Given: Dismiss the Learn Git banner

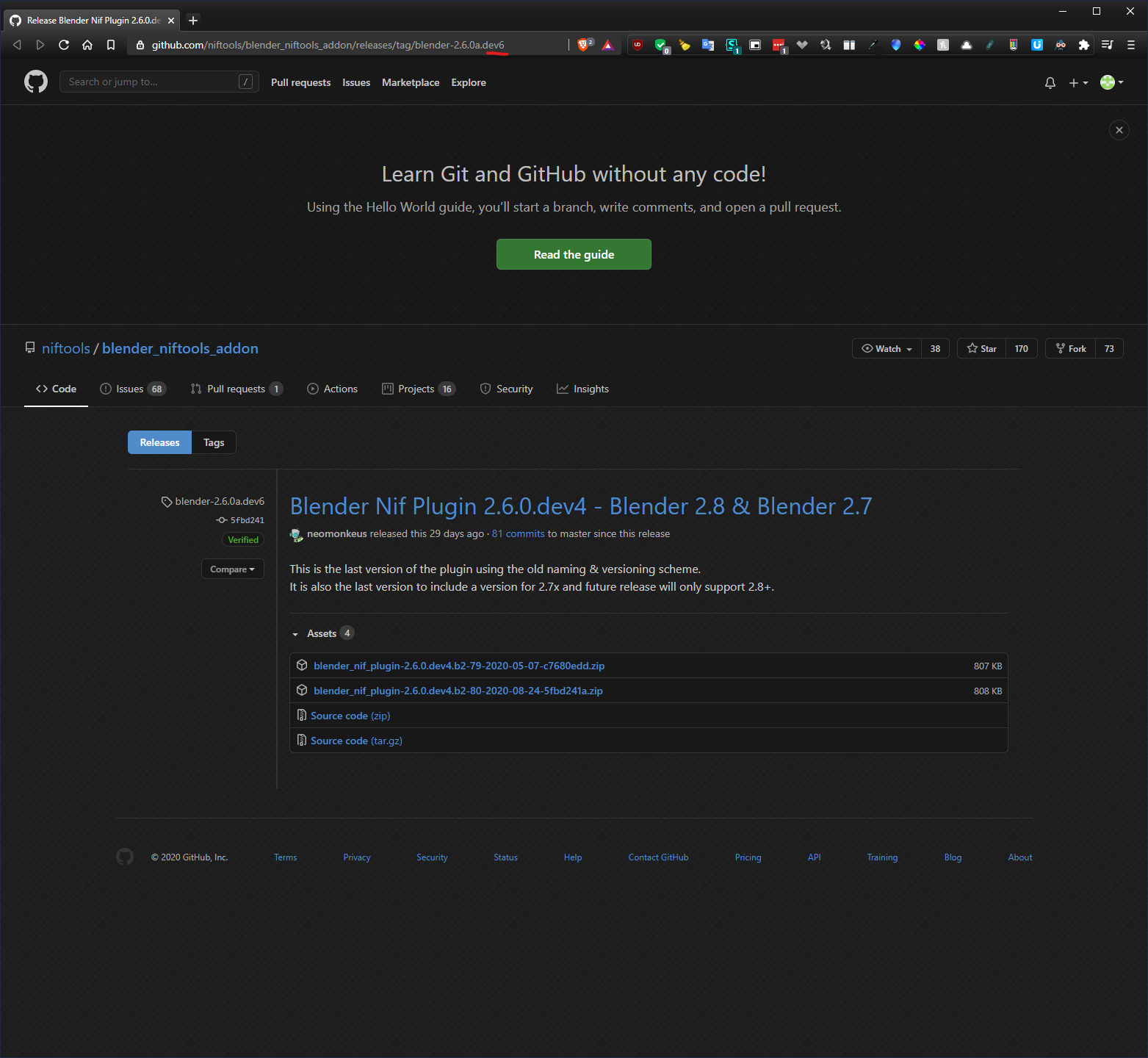Looking at the screenshot, I should (1119, 130).
